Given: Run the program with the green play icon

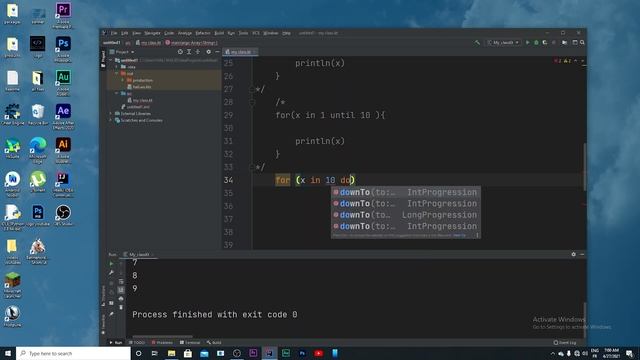Looking at the screenshot, I should [527, 42].
